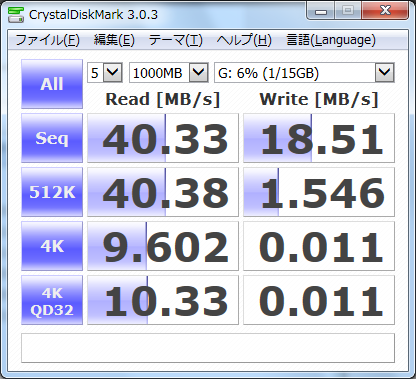Click the 512K write result 1.546
Image resolution: width=416 pixels, height=379 pixels.
319,192
